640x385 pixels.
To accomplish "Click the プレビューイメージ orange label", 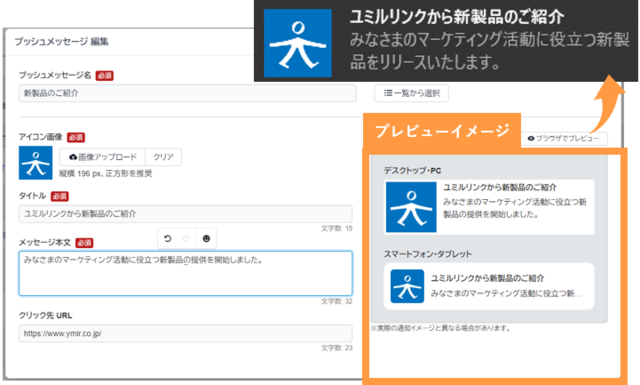I will pyautogui.click(x=442, y=131).
